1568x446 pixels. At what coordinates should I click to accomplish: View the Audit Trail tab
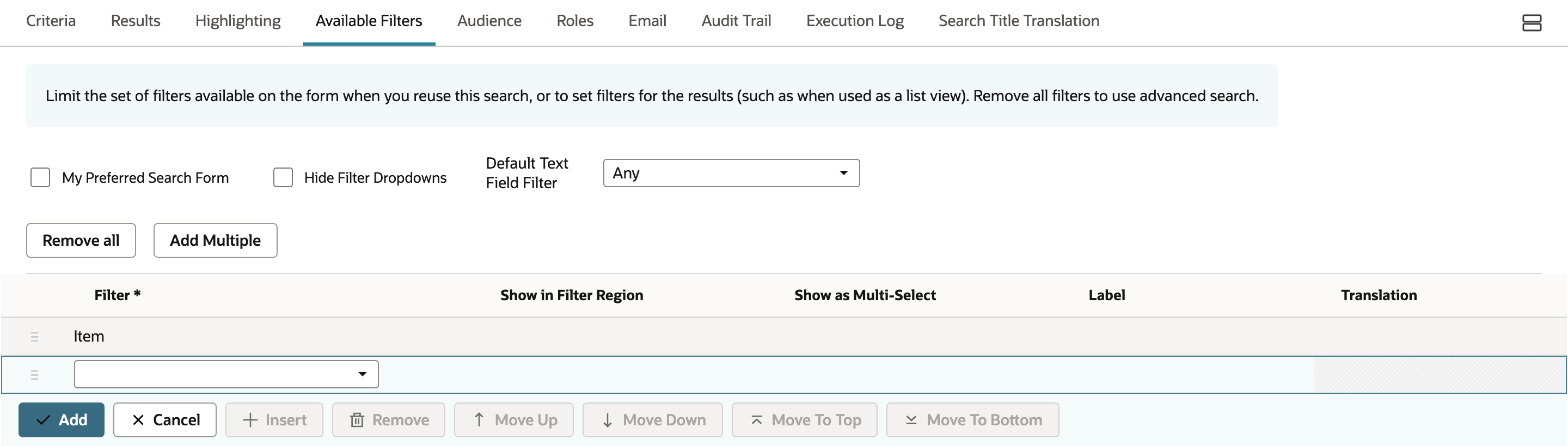[x=737, y=21]
